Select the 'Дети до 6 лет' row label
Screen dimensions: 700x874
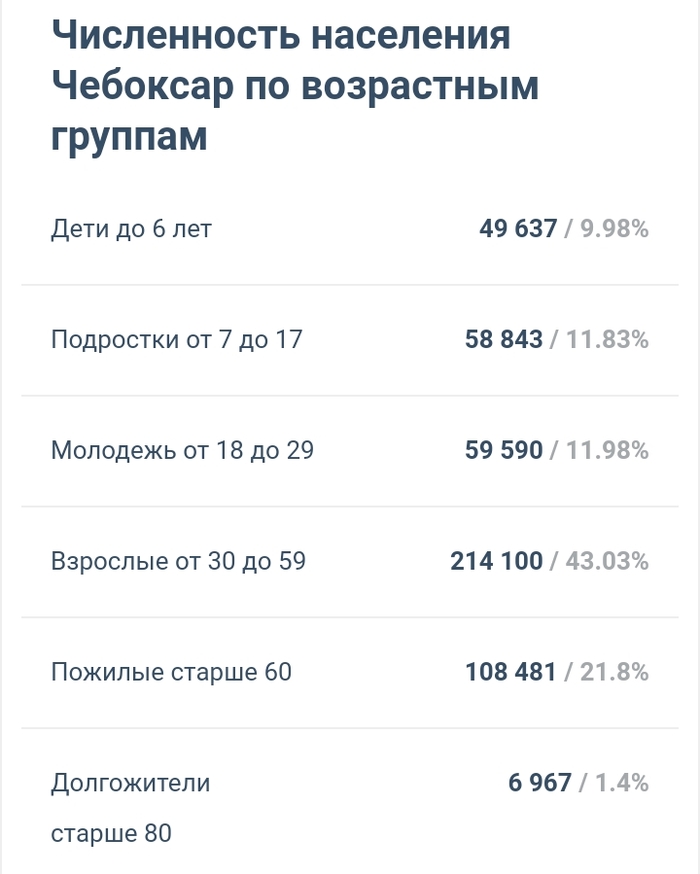pos(131,229)
